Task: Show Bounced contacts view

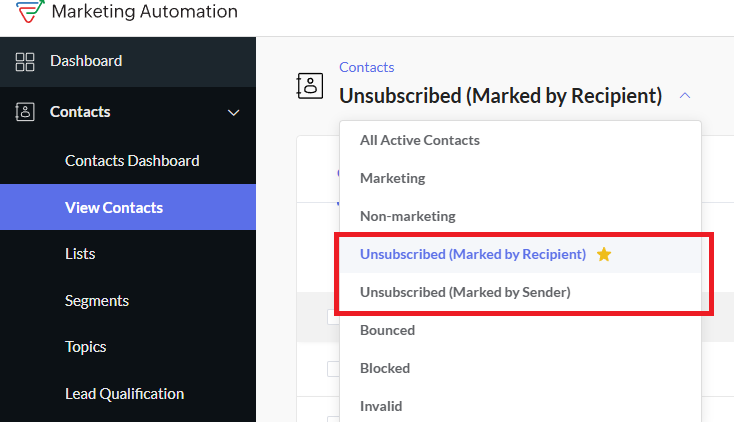Action: click(387, 330)
